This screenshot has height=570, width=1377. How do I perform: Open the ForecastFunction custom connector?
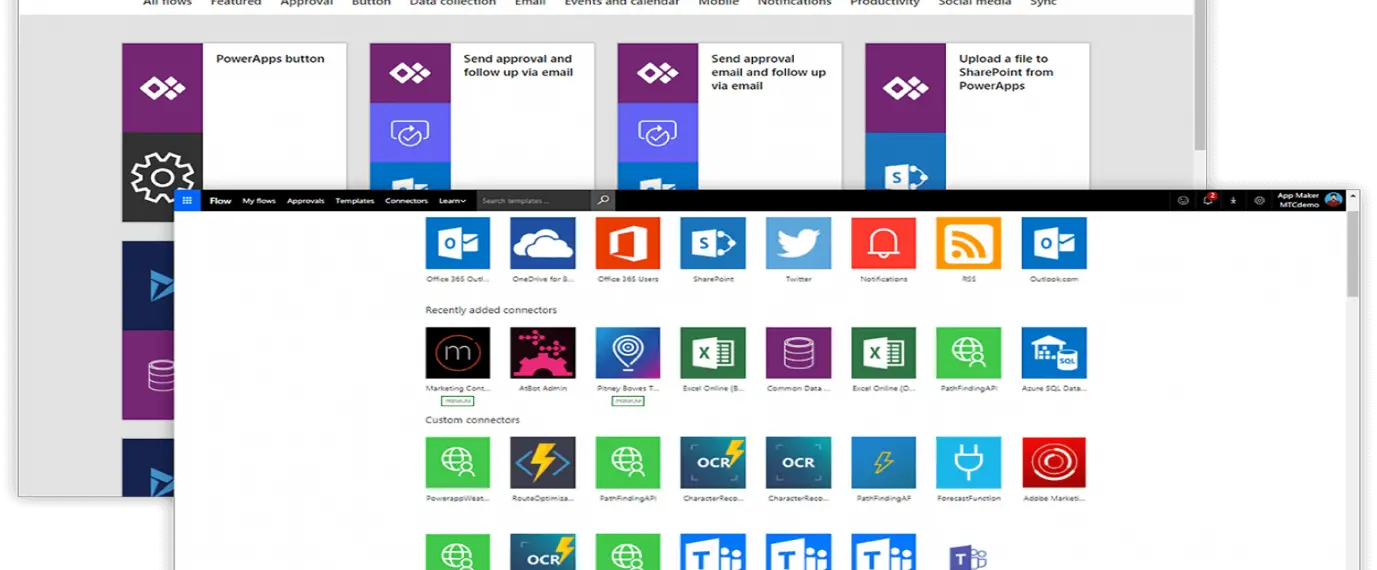(968, 463)
